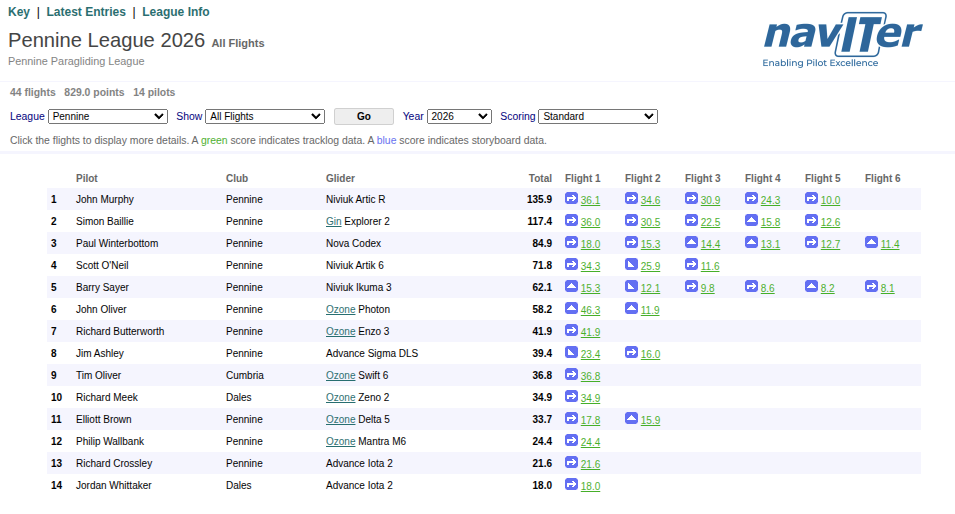
Task: Click flat-triangle icon next to Scott O'Neil's 25.9
Action: click(x=631, y=264)
